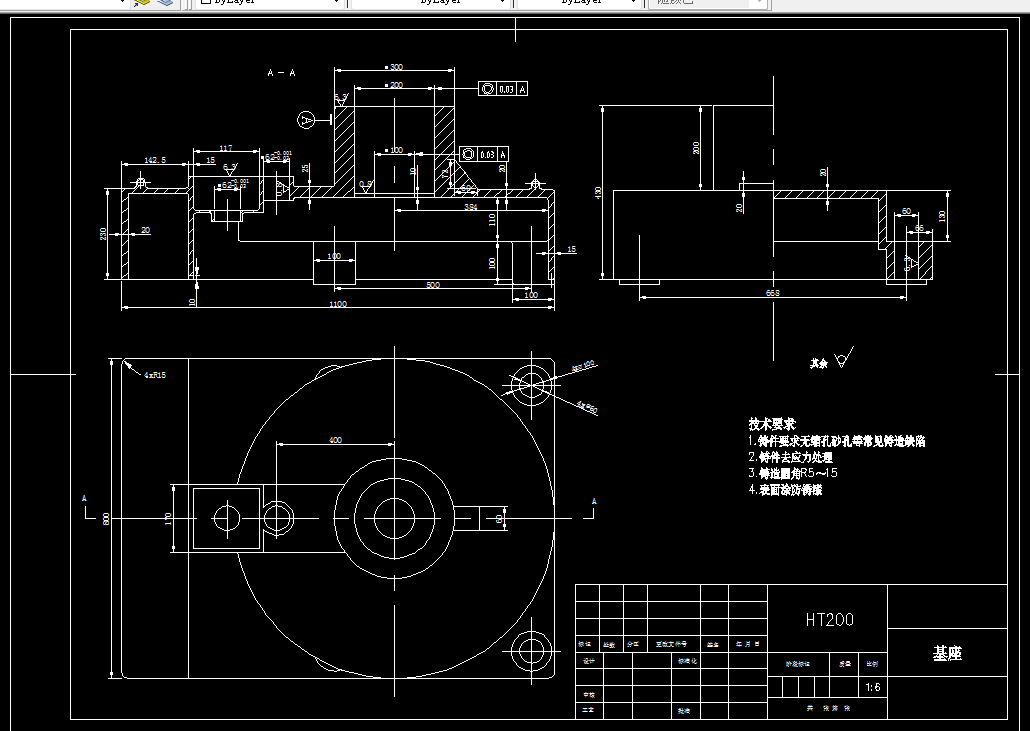Select the 基座 part name in title block
Image resolution: width=1030 pixels, height=731 pixels.
947,653
